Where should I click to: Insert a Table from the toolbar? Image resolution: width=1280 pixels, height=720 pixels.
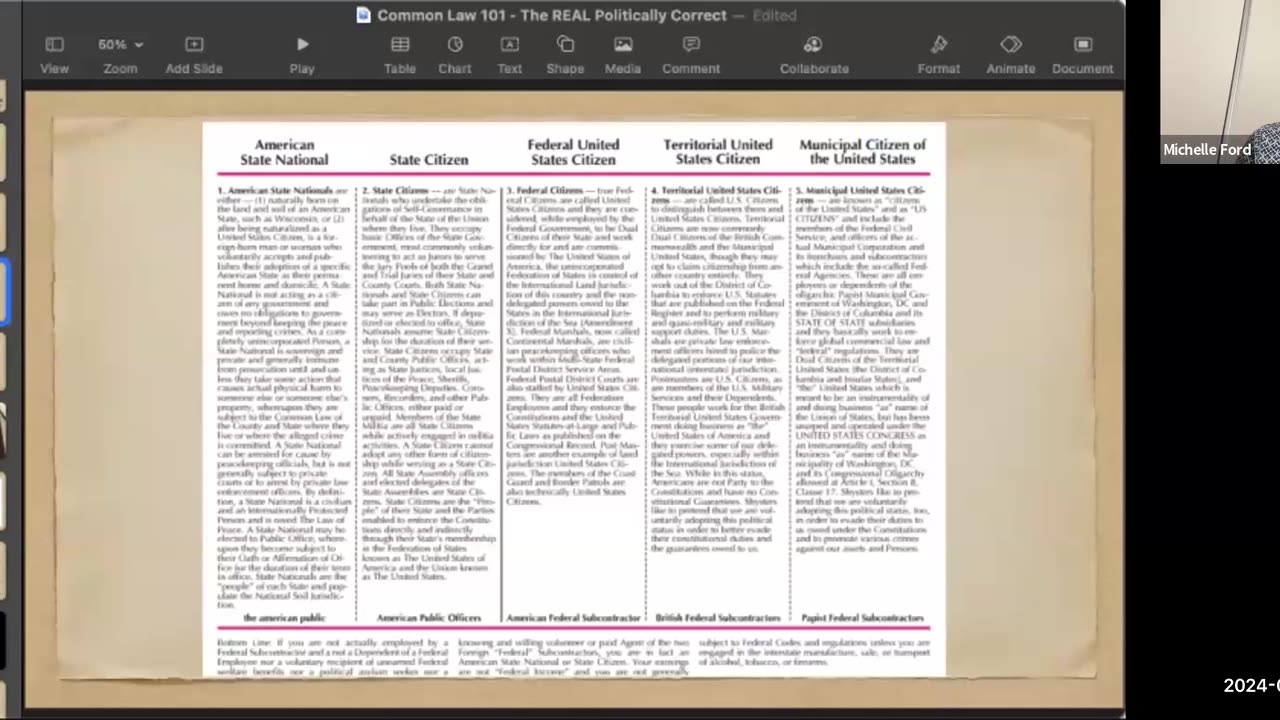point(400,55)
